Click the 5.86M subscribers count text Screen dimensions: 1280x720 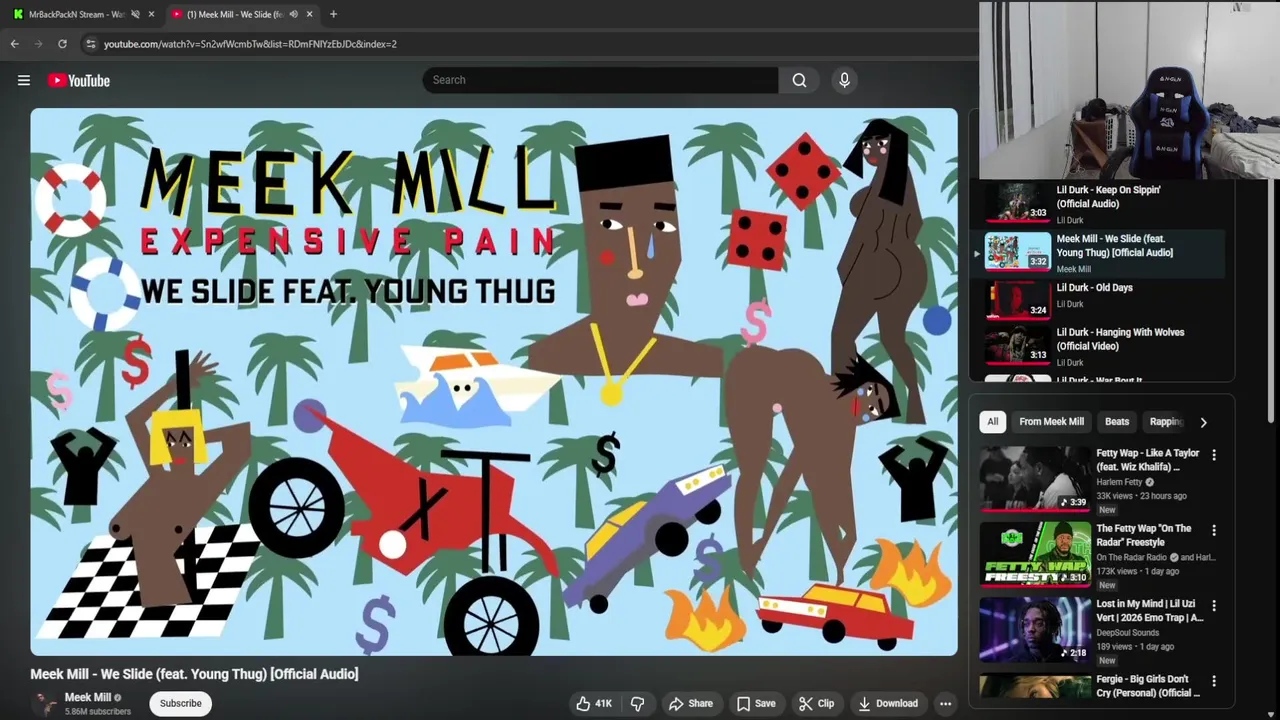coord(98,711)
